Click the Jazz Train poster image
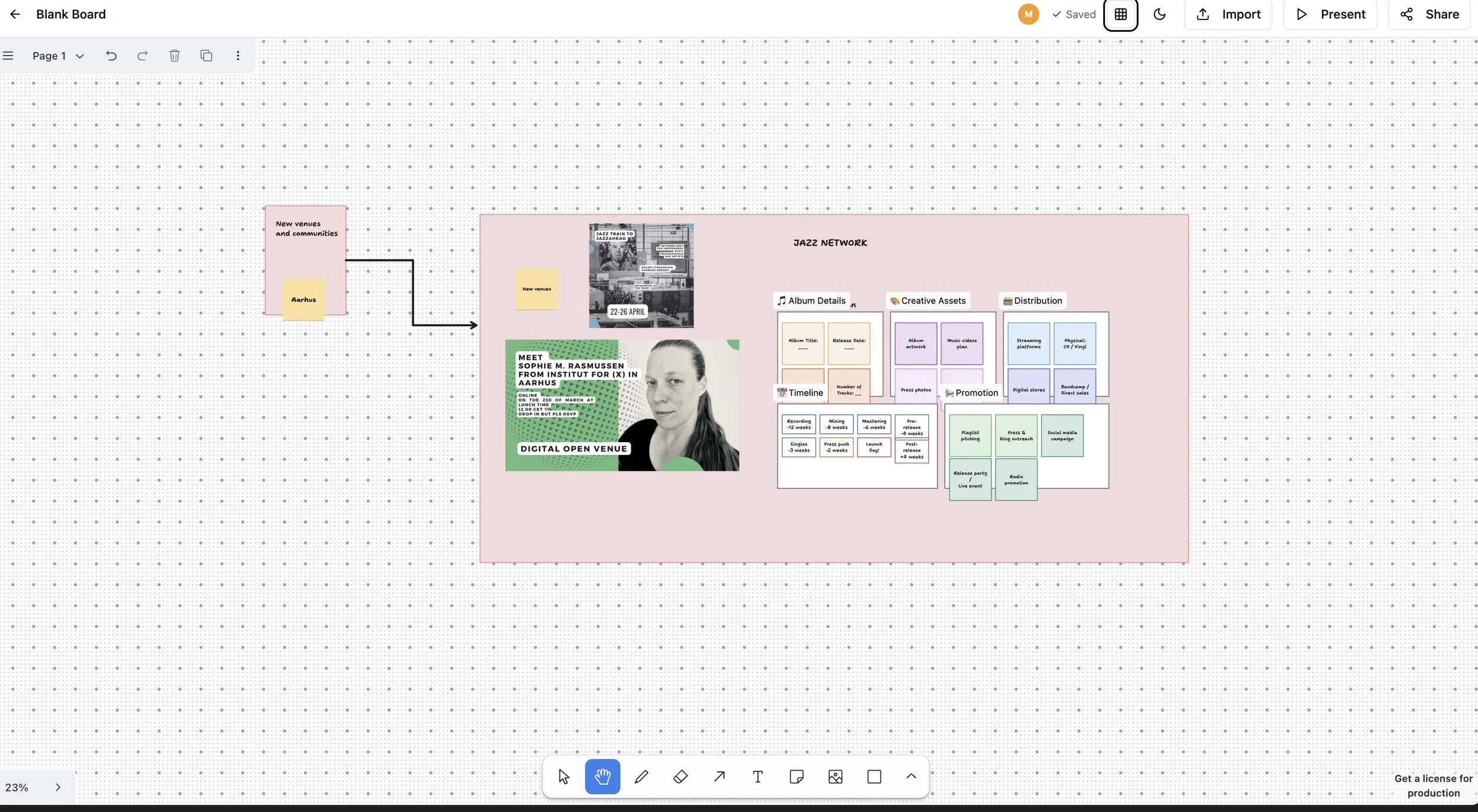 click(x=641, y=275)
